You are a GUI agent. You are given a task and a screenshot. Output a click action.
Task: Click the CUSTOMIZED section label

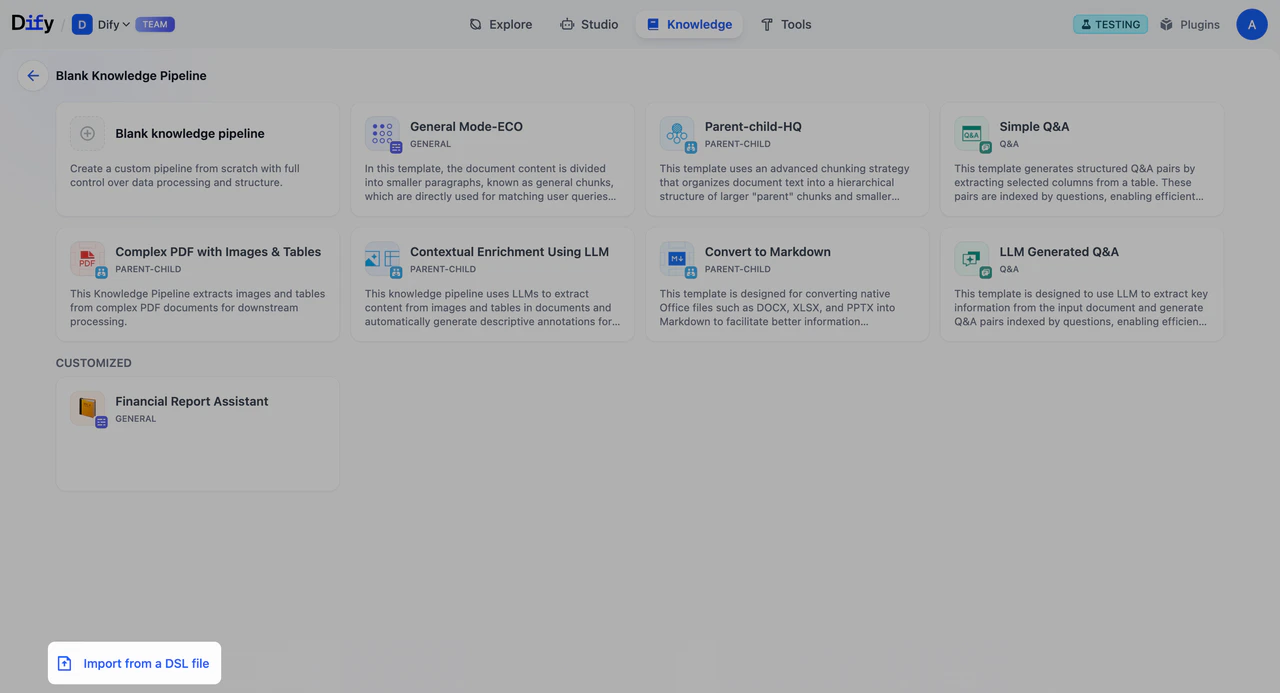[x=94, y=363]
